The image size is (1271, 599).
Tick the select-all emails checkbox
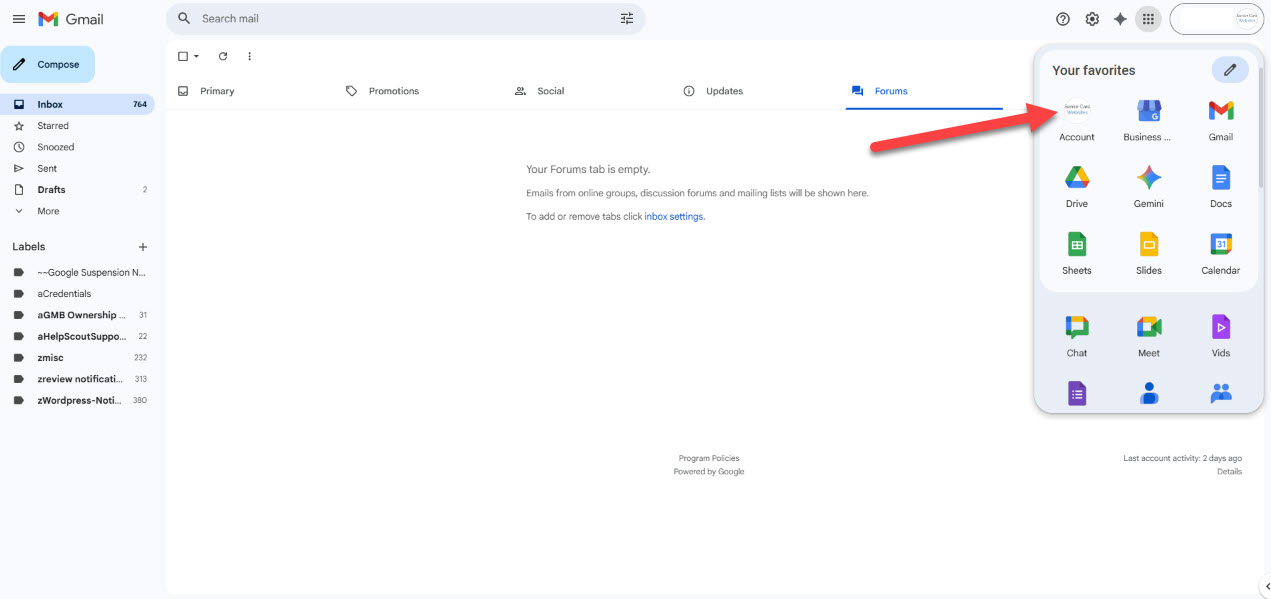pyautogui.click(x=182, y=57)
